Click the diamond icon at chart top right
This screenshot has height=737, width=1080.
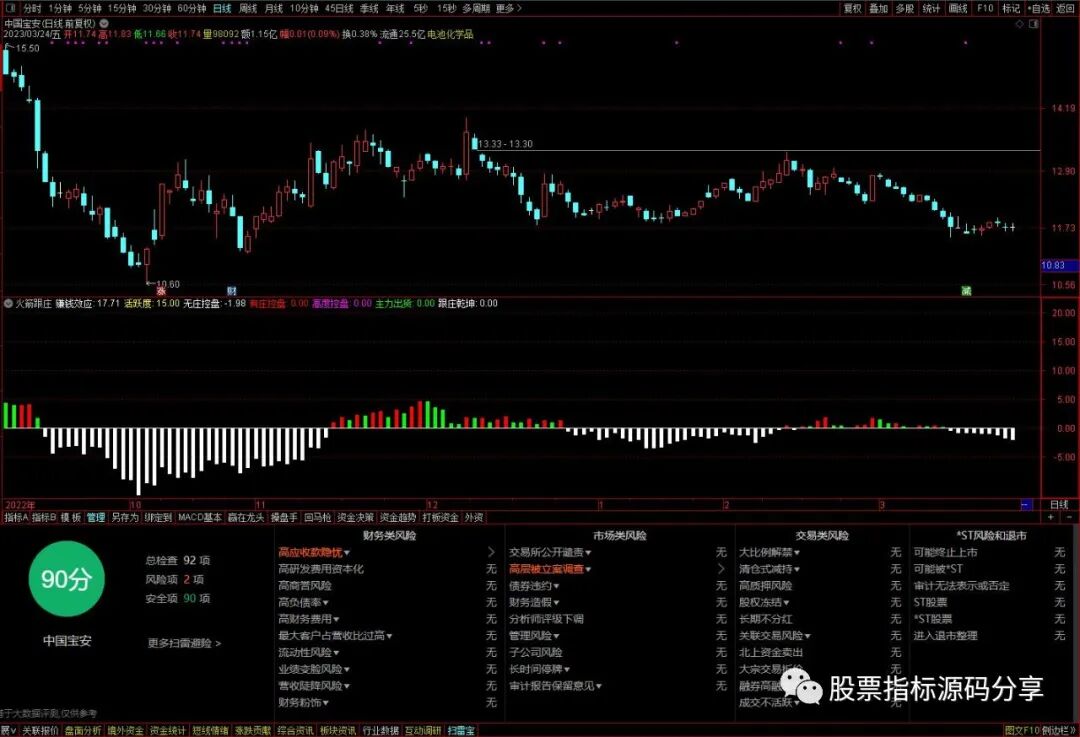(x=1019, y=24)
